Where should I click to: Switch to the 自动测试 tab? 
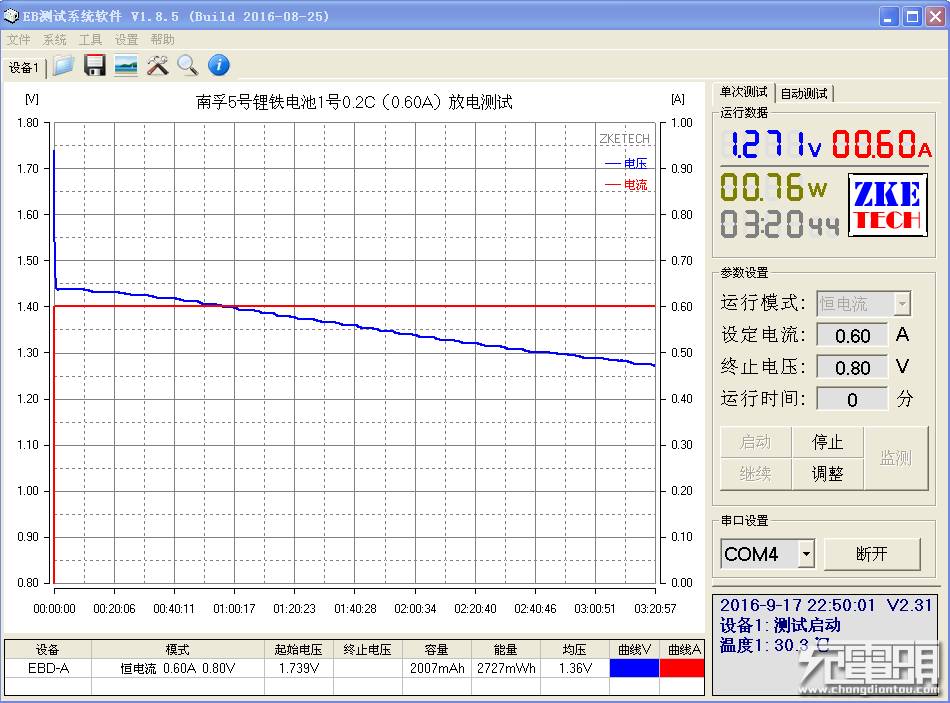pyautogui.click(x=803, y=93)
